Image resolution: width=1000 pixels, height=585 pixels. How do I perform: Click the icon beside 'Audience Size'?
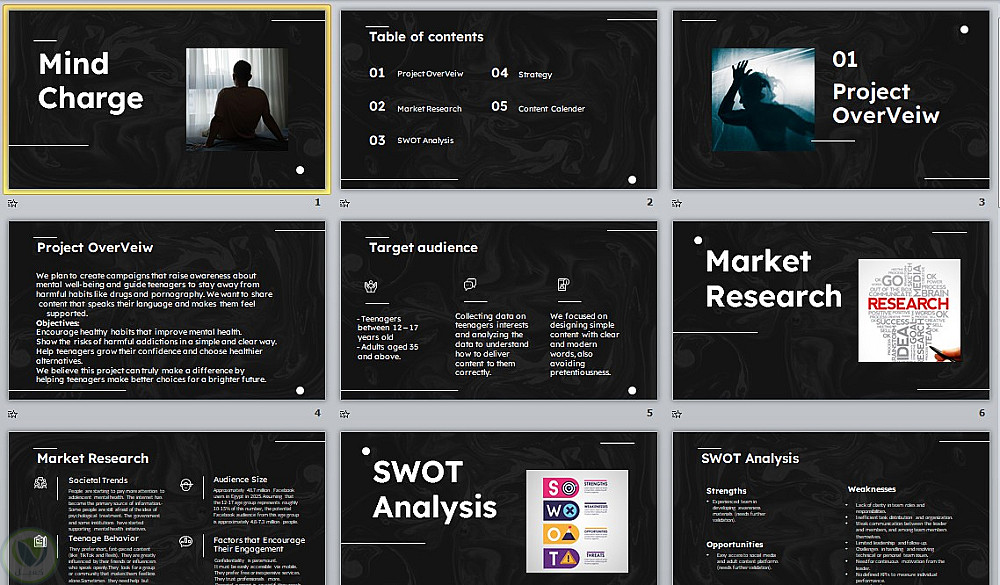coord(186,485)
